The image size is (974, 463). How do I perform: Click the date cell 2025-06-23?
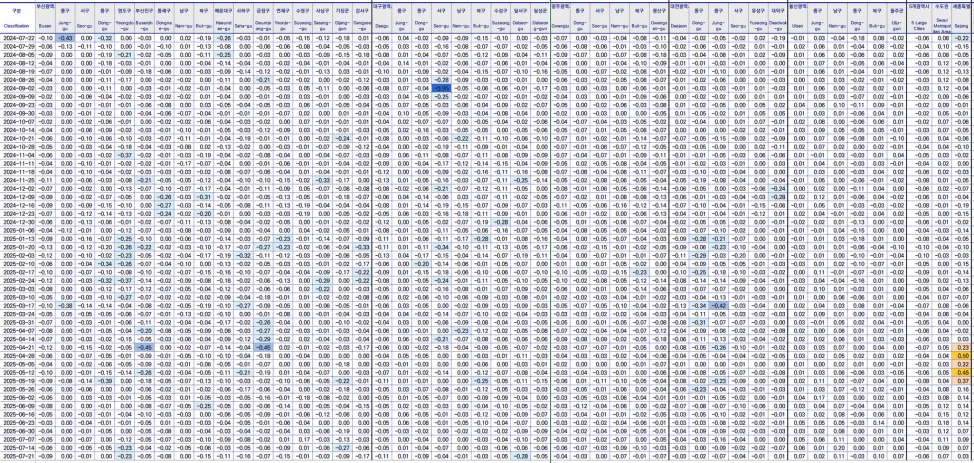tap(16, 423)
